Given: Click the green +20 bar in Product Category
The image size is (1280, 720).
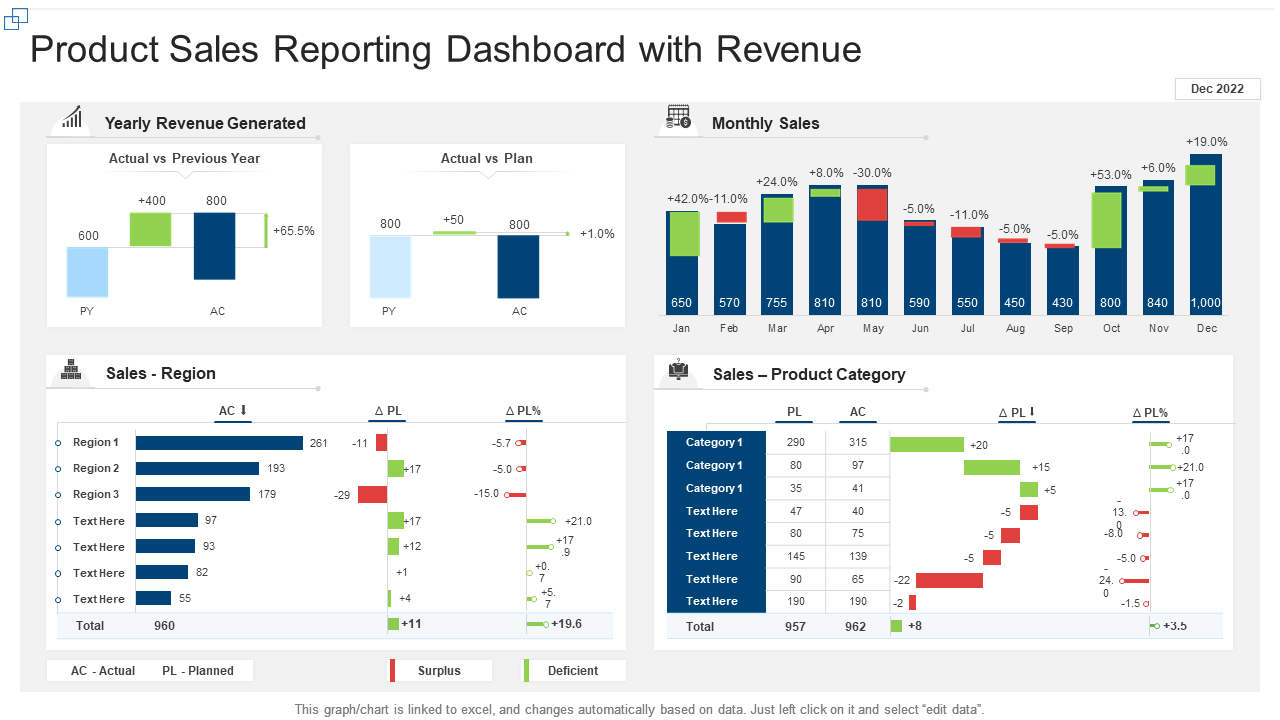Looking at the screenshot, I should (927, 444).
